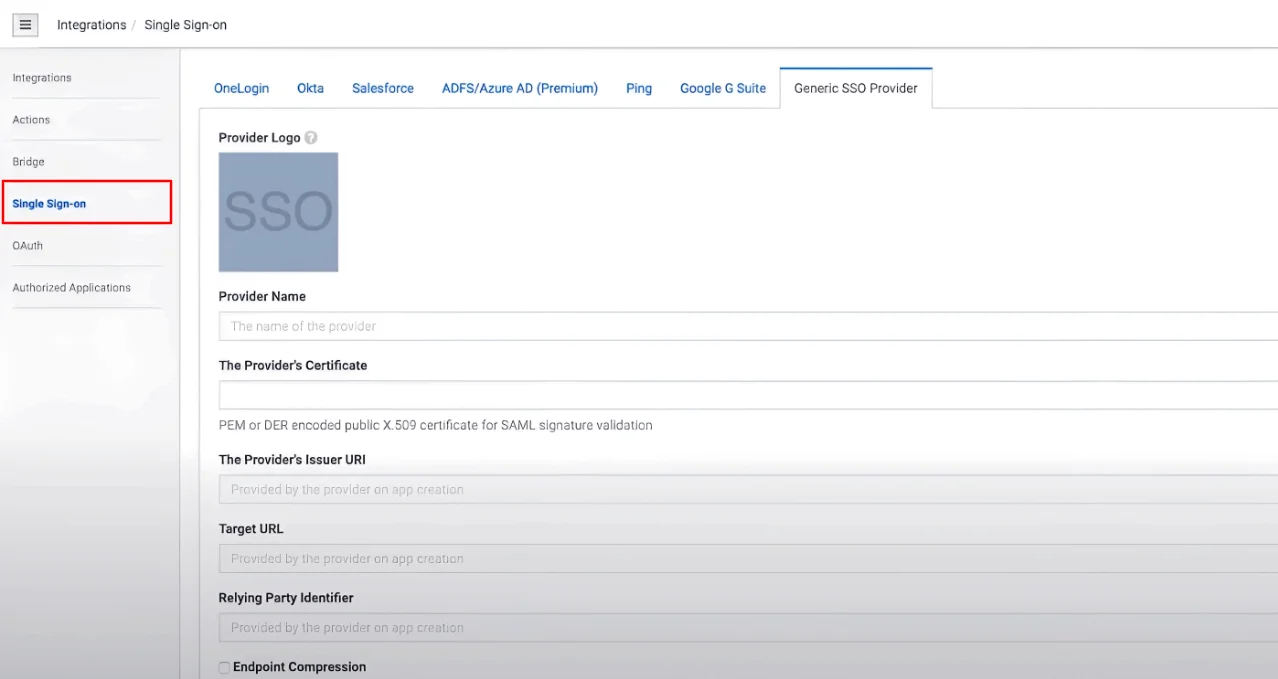Open Actions in the sidebar
This screenshot has height=679, width=1278.
pos(31,120)
